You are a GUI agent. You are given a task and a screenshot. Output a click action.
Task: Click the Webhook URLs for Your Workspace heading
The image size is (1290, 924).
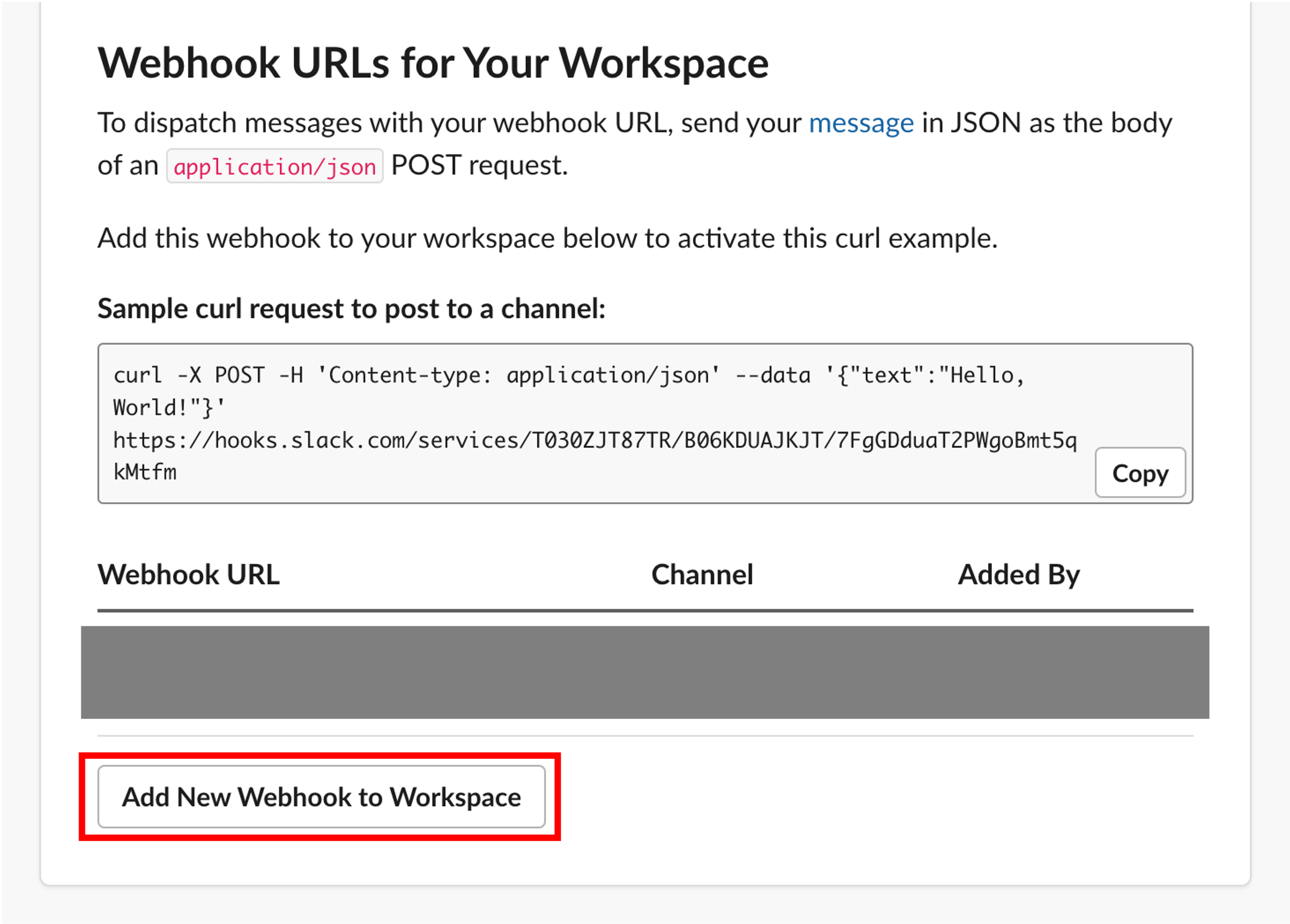click(433, 63)
